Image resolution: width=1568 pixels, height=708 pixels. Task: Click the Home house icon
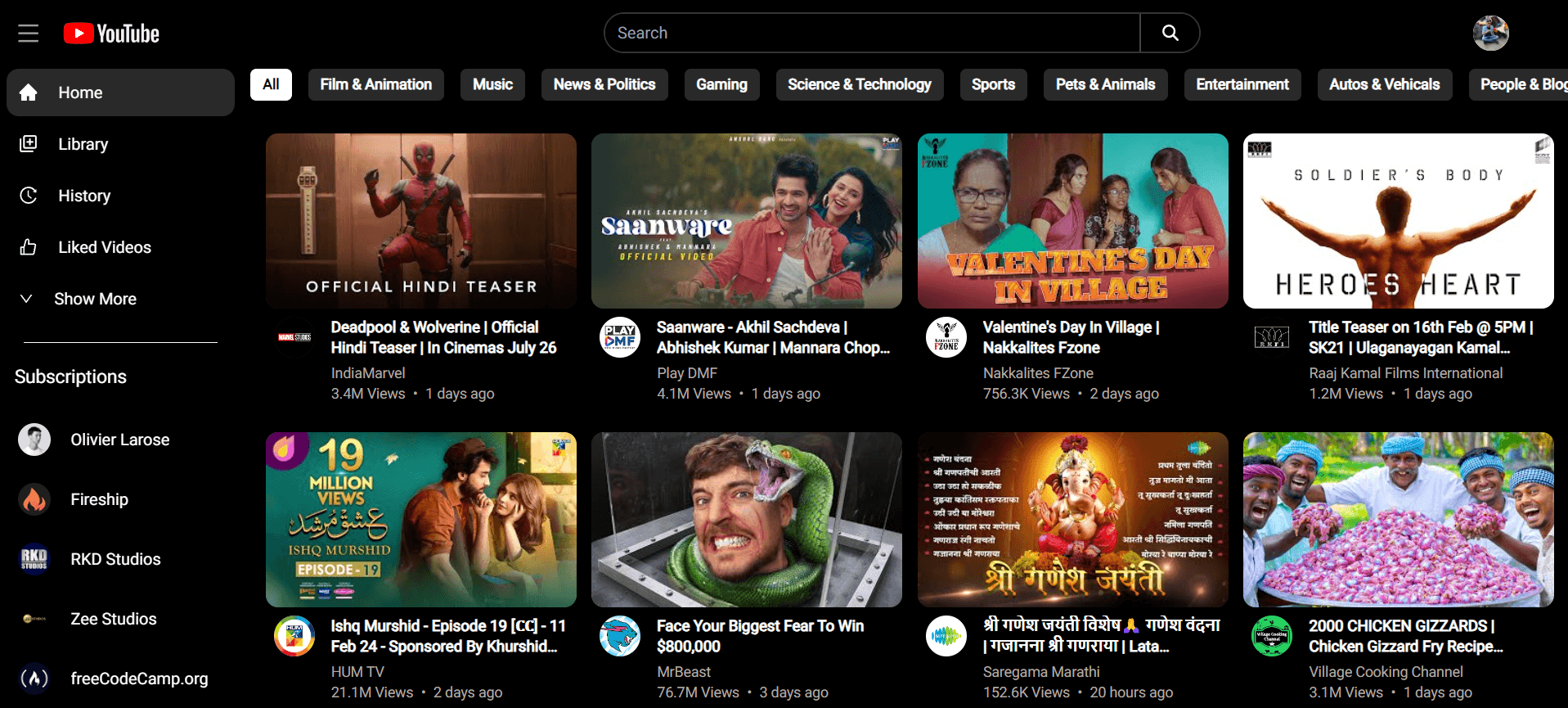(29, 92)
